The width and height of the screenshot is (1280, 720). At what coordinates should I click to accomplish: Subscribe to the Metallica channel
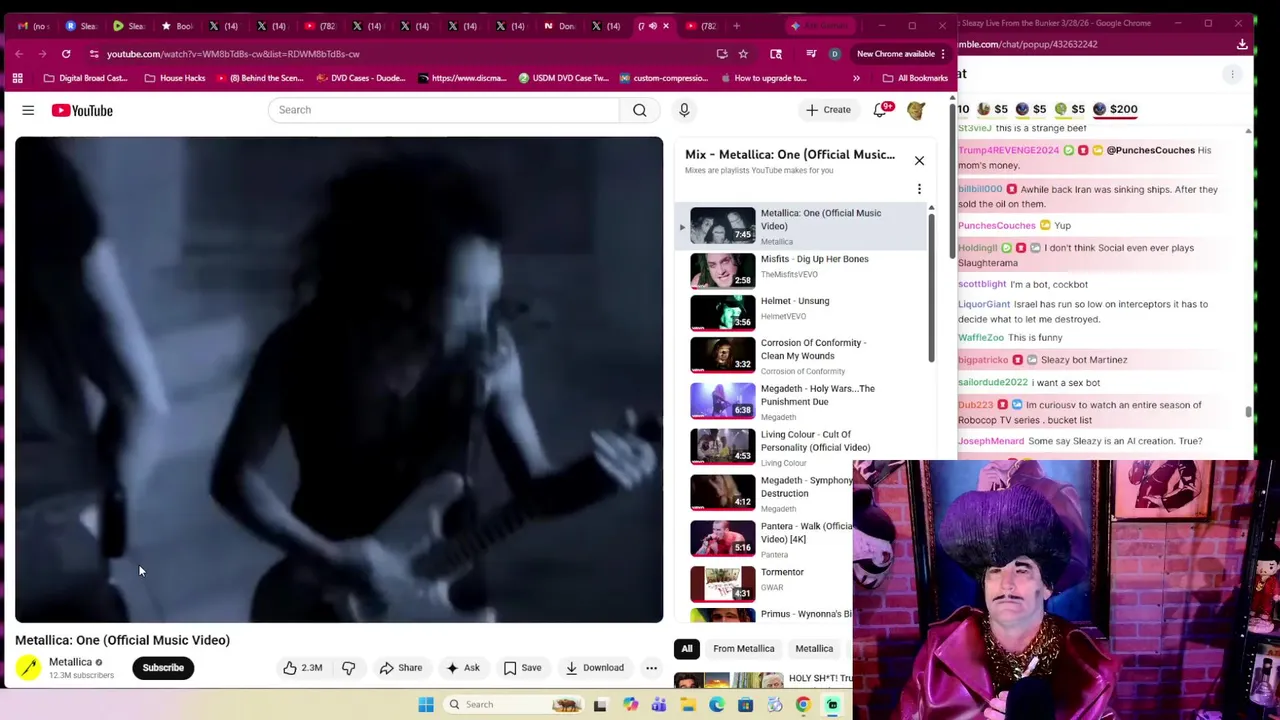163,668
